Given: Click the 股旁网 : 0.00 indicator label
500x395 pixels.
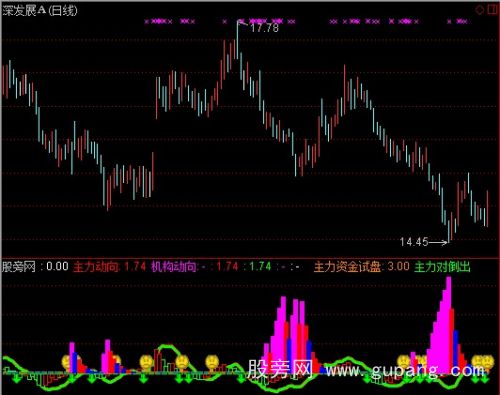Looking at the screenshot, I should point(35,267).
